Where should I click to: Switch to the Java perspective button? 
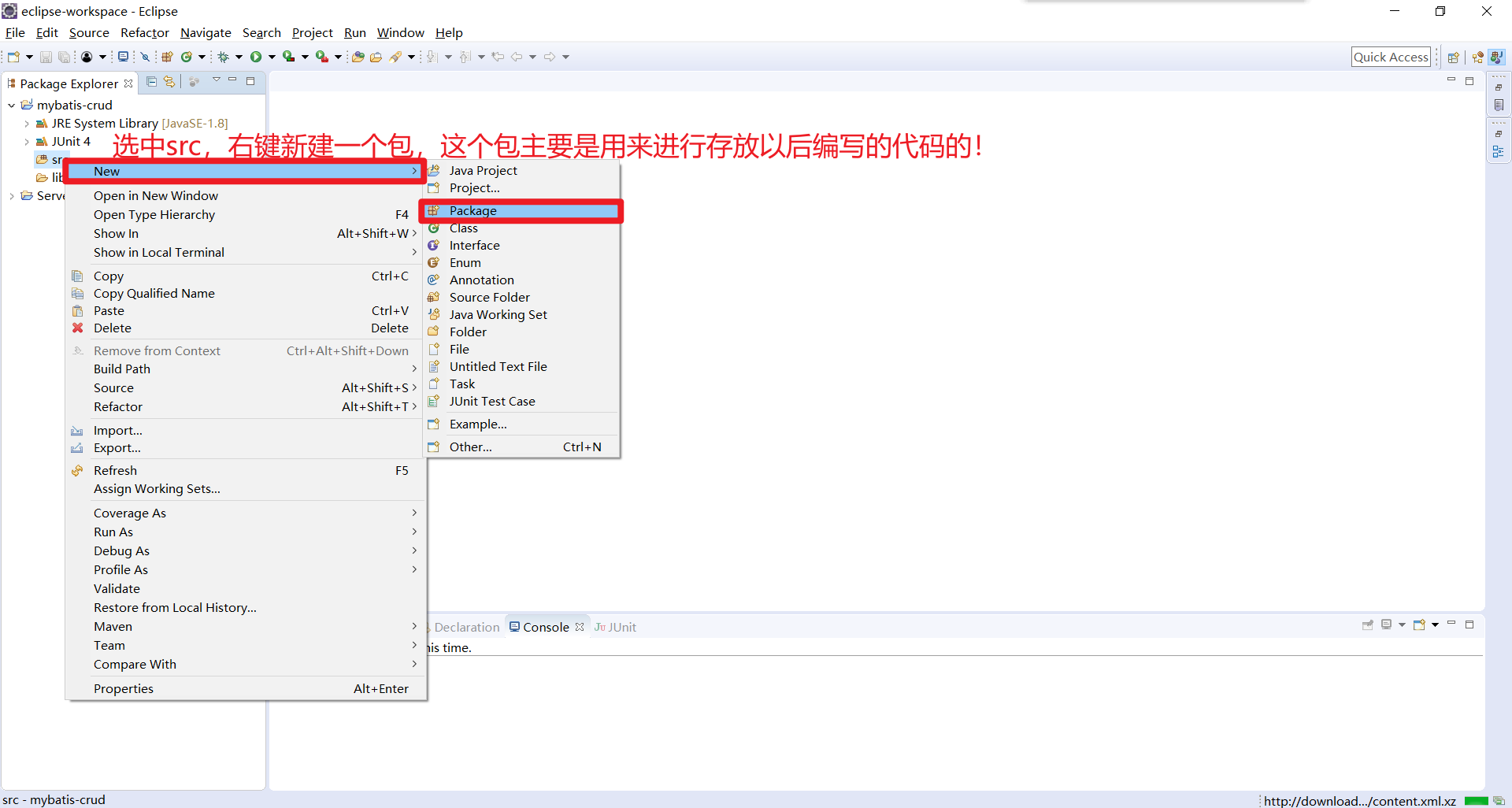click(x=1496, y=57)
